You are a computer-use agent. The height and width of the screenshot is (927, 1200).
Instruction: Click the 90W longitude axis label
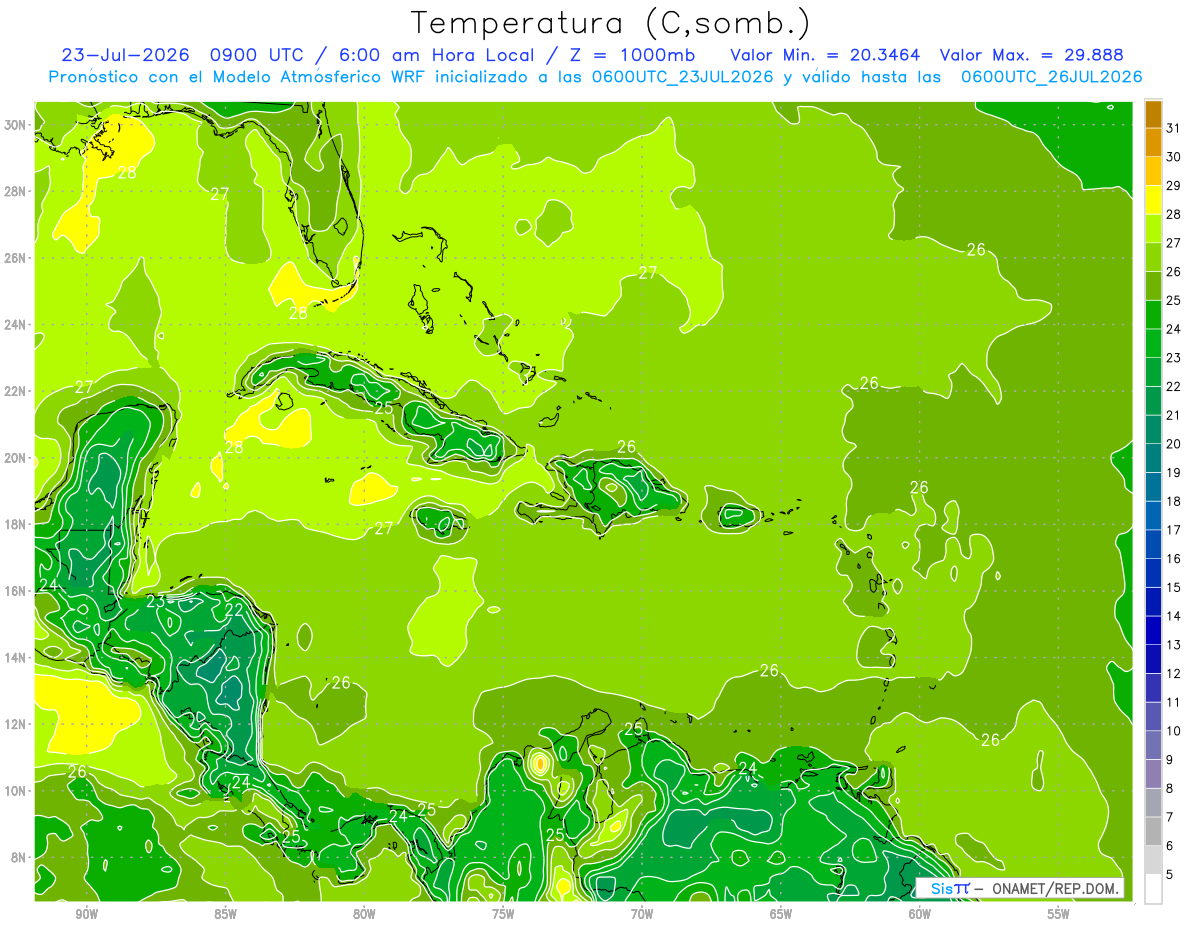click(x=86, y=914)
